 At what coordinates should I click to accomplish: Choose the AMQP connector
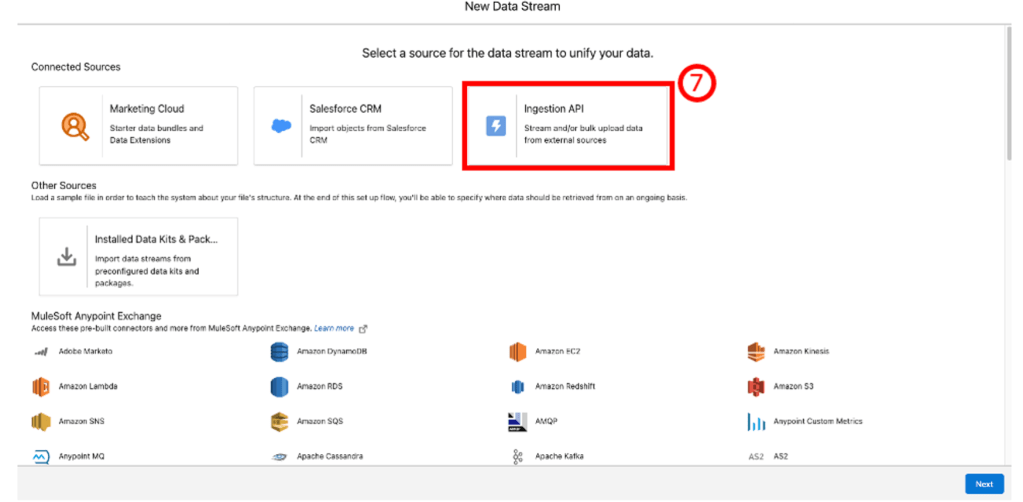tap(548, 421)
